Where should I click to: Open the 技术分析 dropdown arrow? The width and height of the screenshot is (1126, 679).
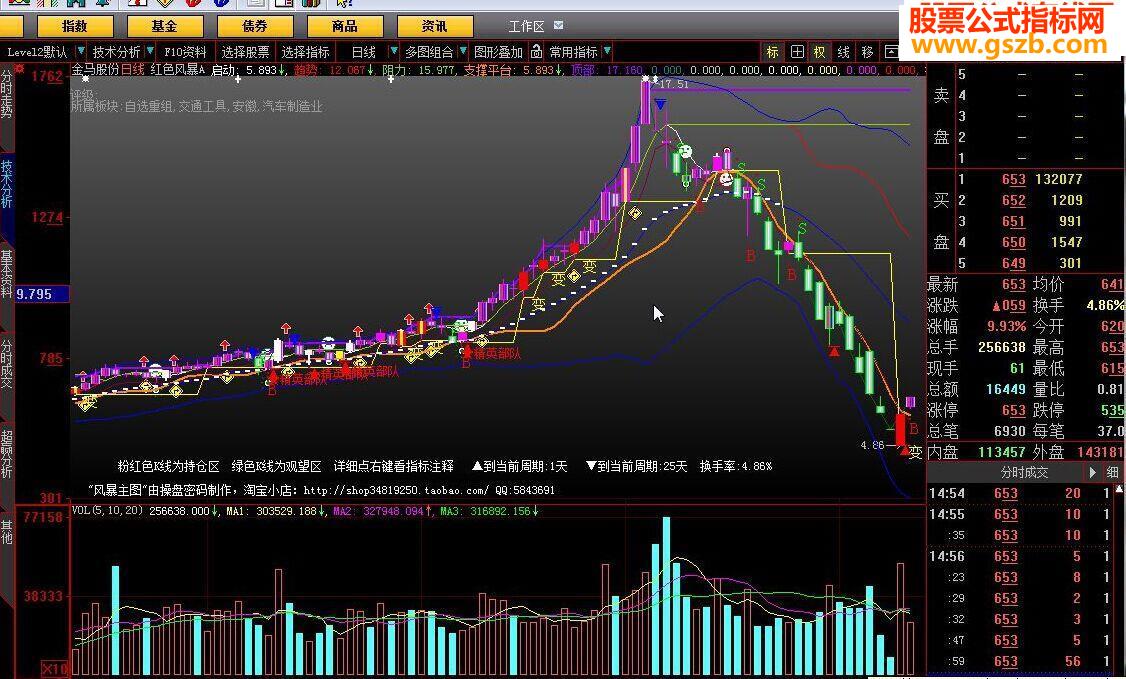point(150,52)
